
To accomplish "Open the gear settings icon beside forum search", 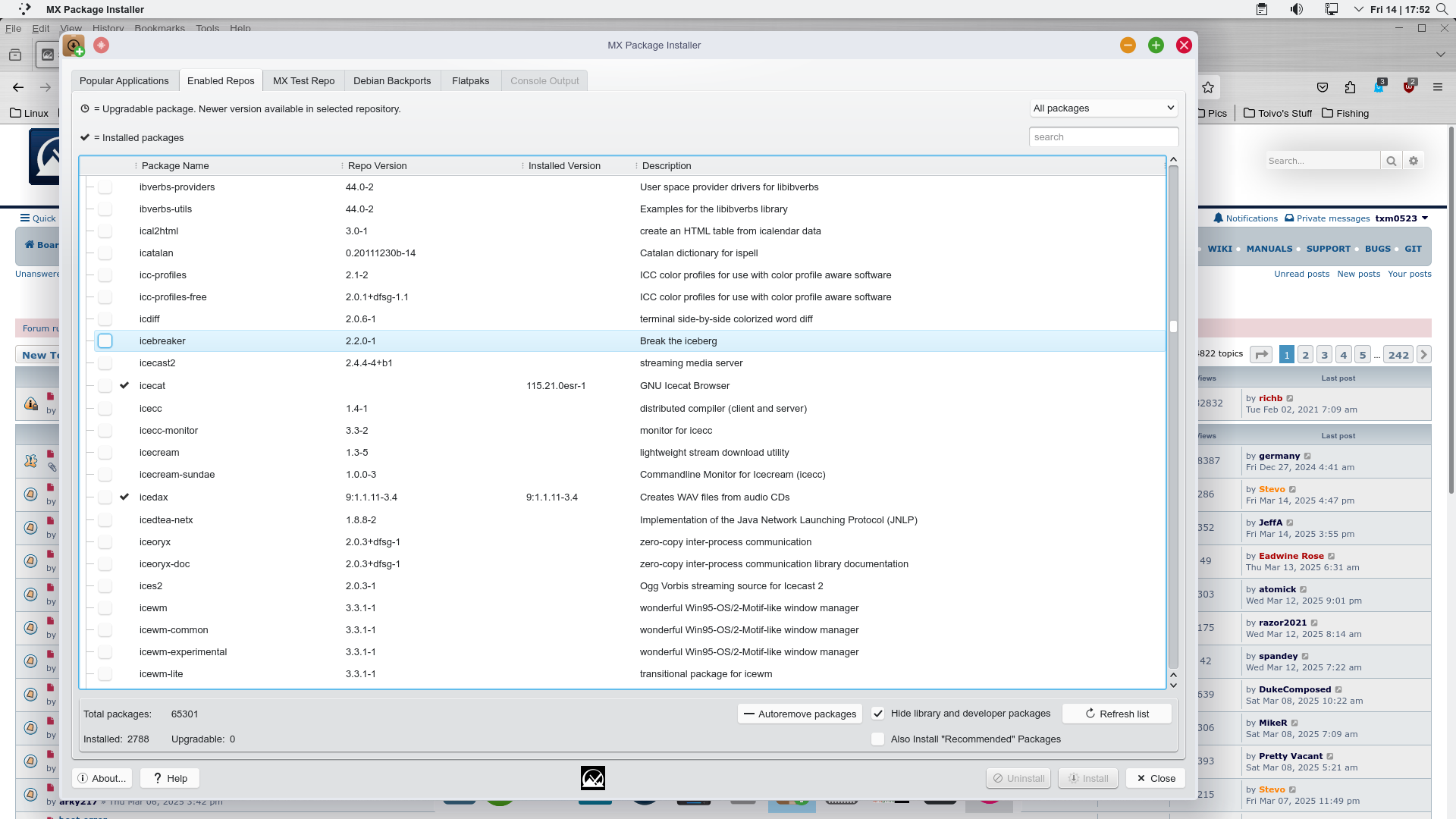I will [x=1414, y=160].
